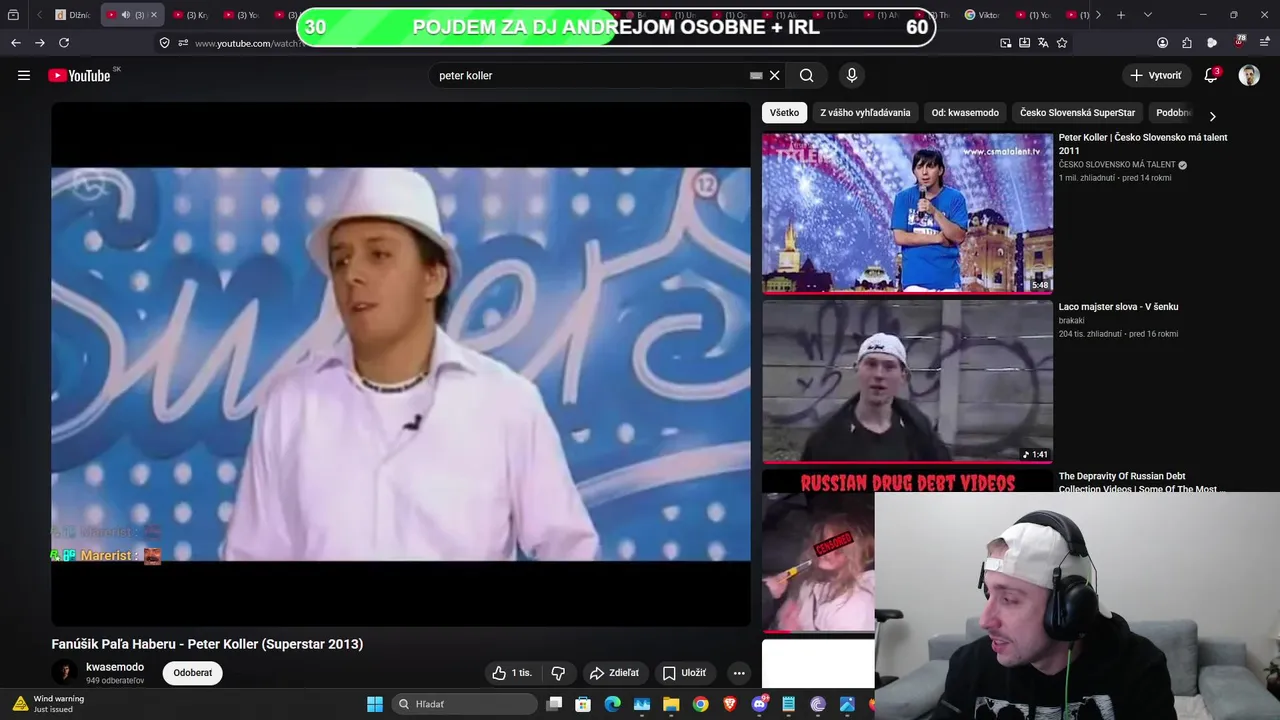This screenshot has width=1280, height=720.
Task: Subscribe with the 'Odoberať' button
Action: point(192,673)
